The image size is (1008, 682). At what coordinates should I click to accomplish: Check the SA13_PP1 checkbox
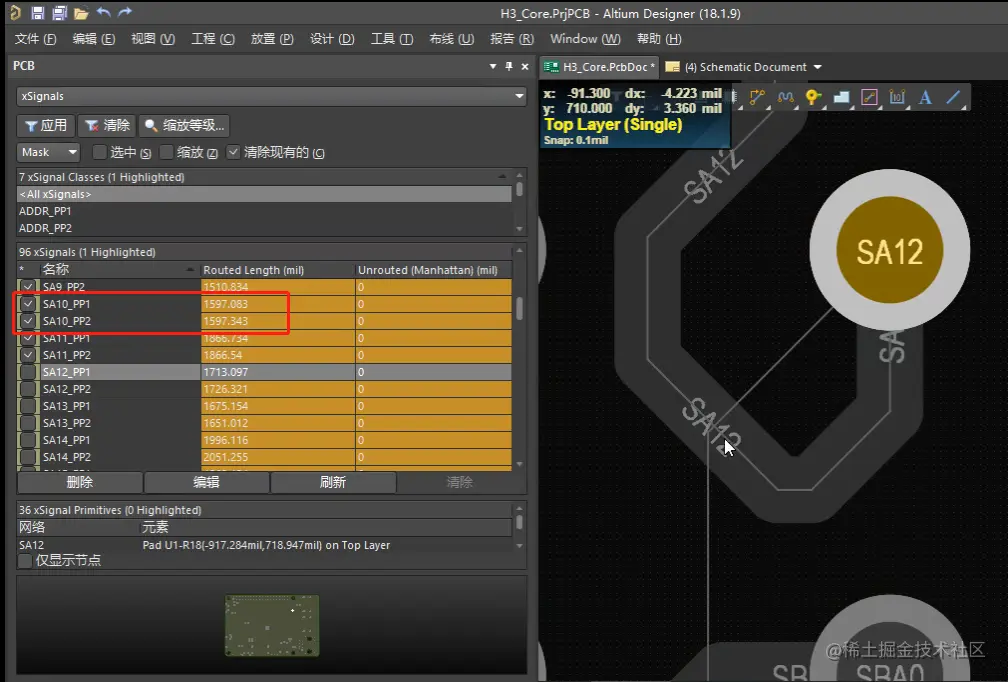(x=28, y=406)
